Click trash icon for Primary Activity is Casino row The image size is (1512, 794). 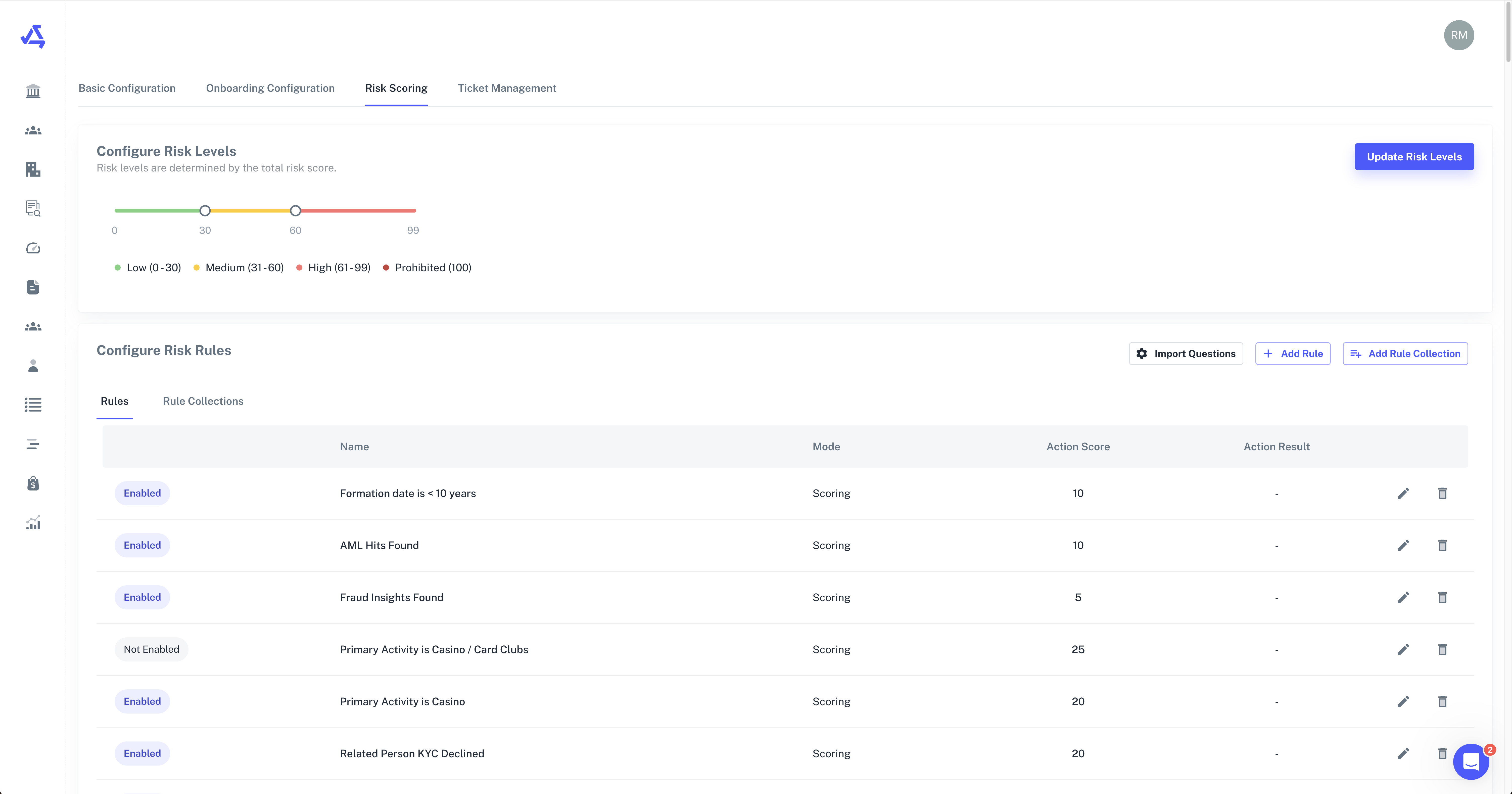(x=1442, y=701)
